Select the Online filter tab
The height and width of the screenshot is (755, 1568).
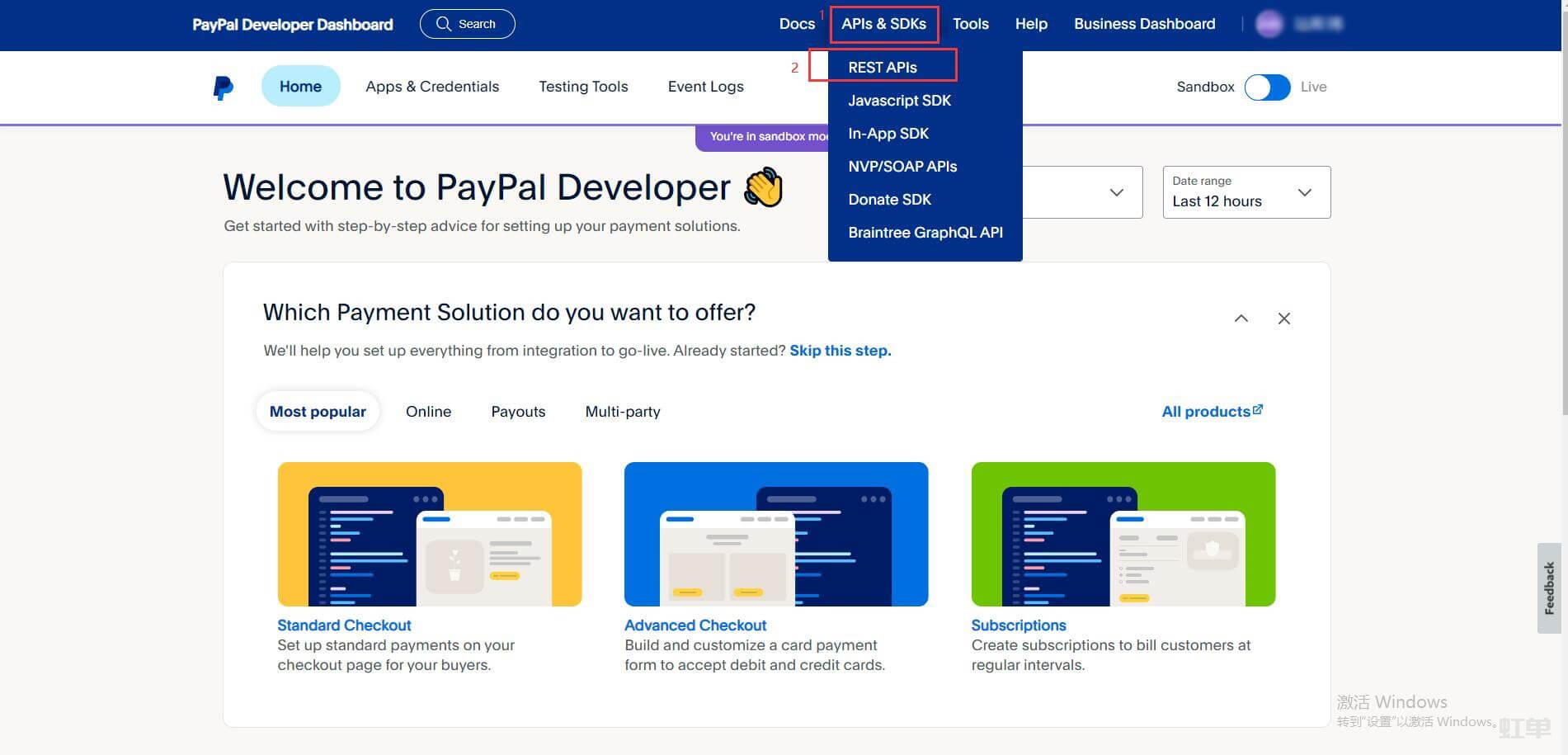(428, 411)
